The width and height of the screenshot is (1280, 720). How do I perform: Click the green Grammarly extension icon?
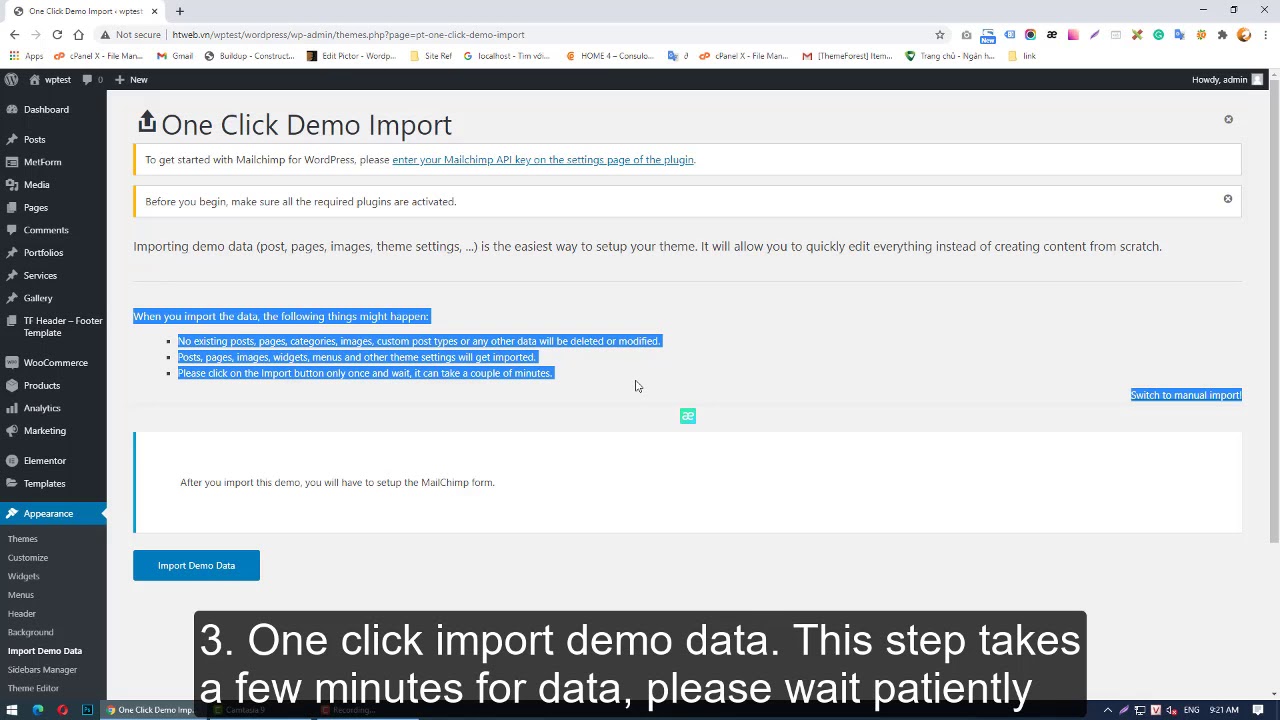[x=1158, y=35]
